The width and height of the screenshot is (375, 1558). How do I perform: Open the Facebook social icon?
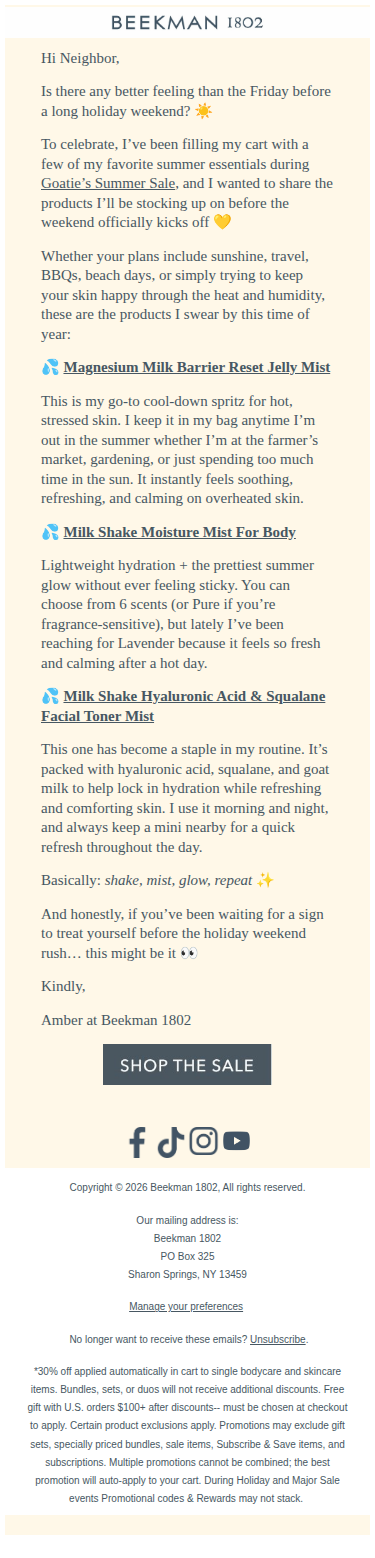(138, 1141)
